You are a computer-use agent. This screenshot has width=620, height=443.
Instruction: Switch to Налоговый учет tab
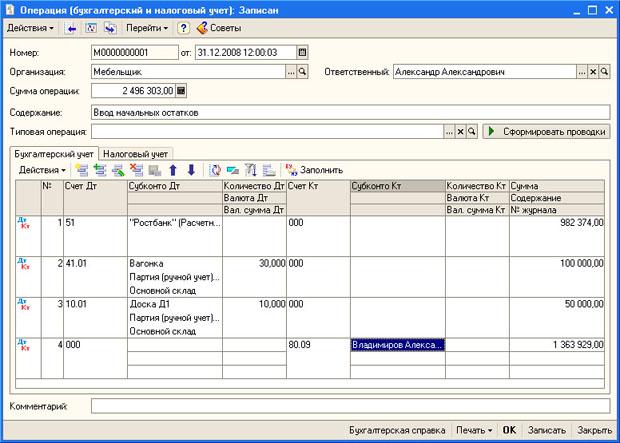136,154
